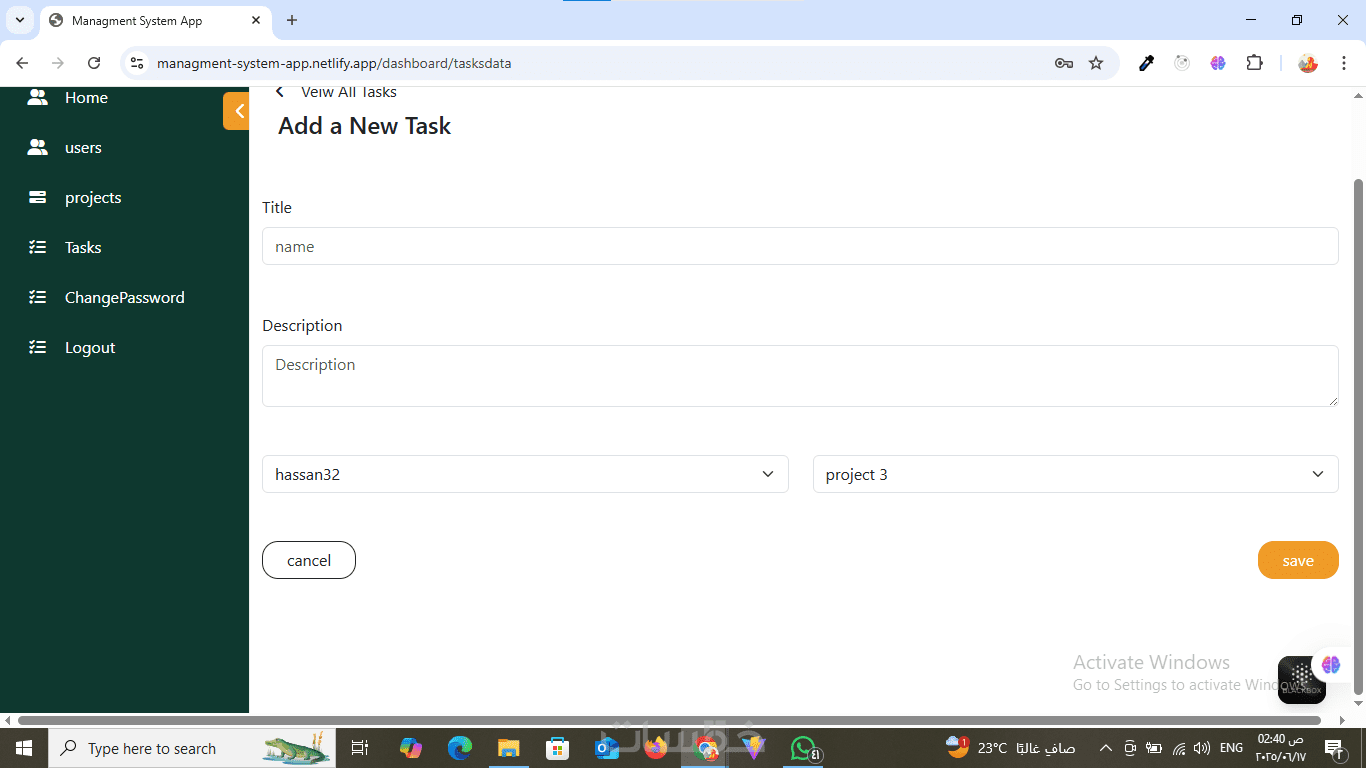Click the Home sidebar icon
Viewport: 1366px width, 768px height.
(x=37, y=97)
